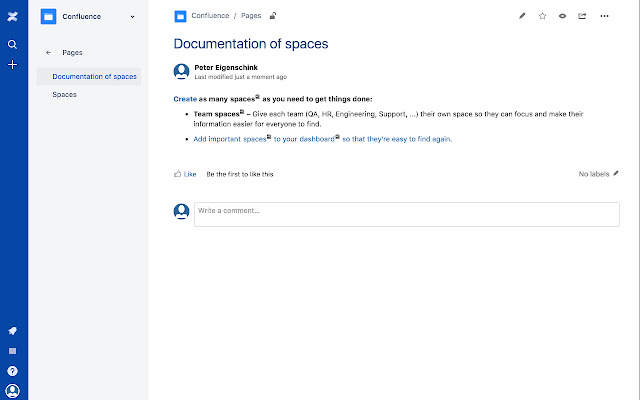This screenshot has width=640, height=400.
Task: Follow the Create link in the body
Action: [x=185, y=99]
